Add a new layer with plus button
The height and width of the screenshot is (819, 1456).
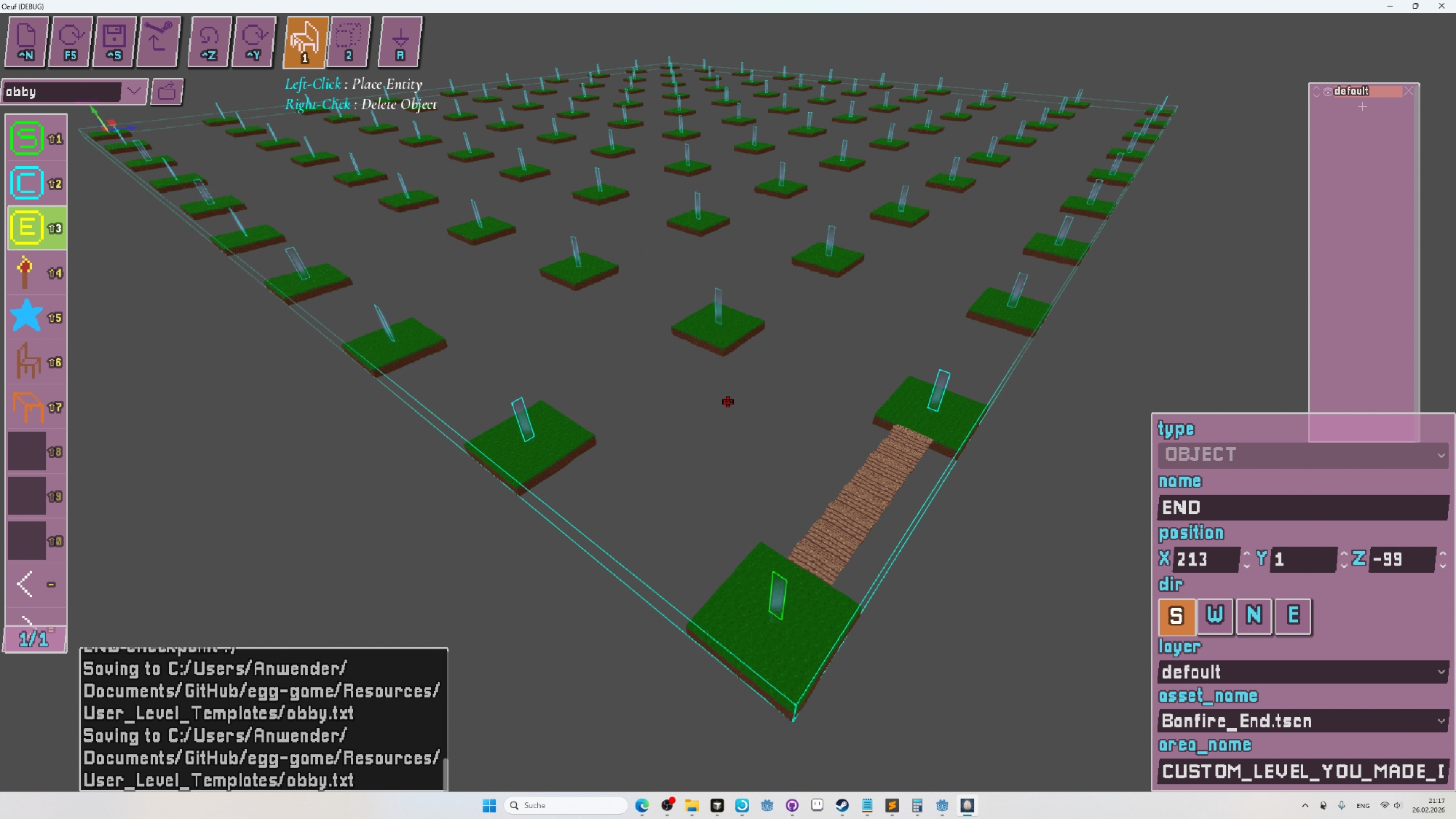click(1362, 107)
